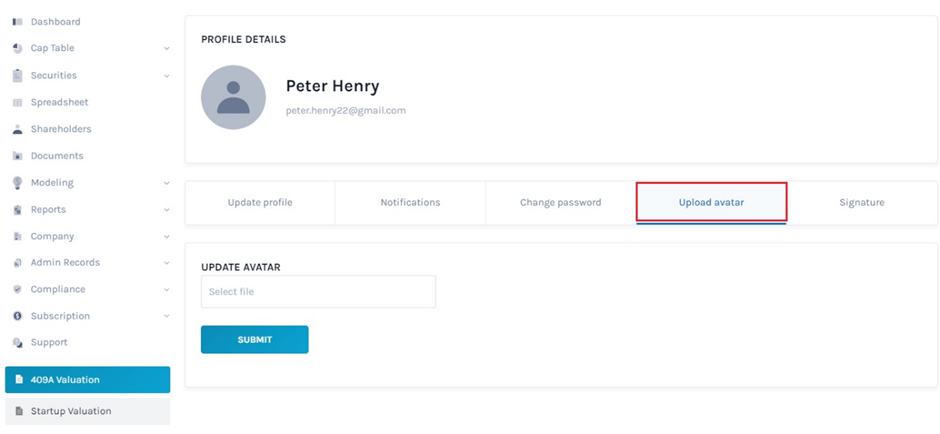
Task: Click the Securities clipboard icon
Action: click(17, 76)
